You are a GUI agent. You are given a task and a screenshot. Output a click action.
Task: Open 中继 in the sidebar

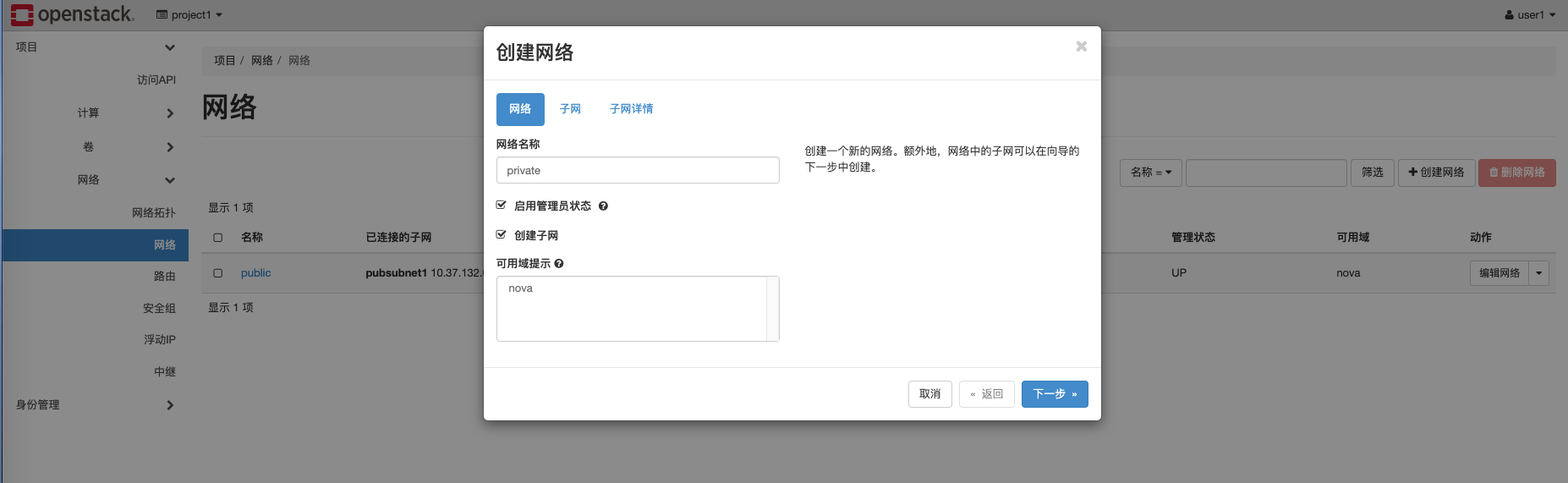point(164,372)
